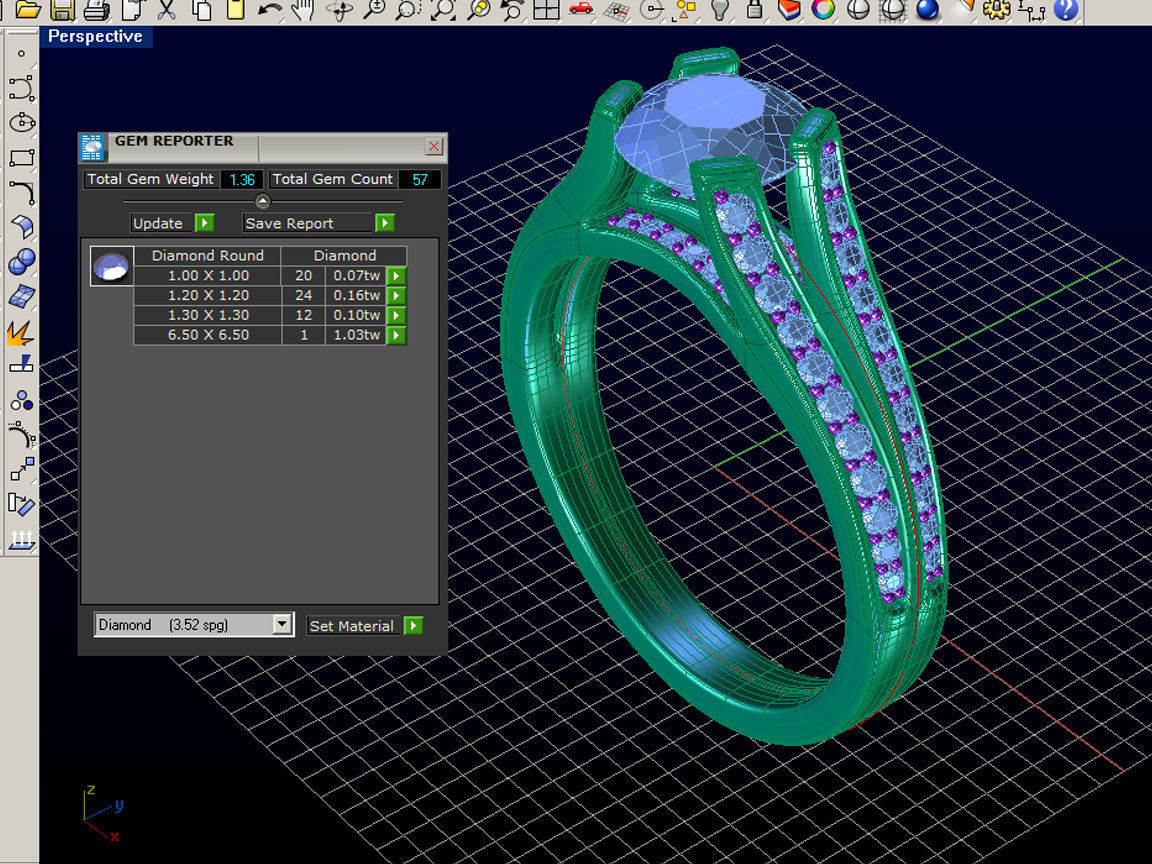1152x864 pixels.
Task: Click the blue Render sphere icon
Action: (x=927, y=10)
